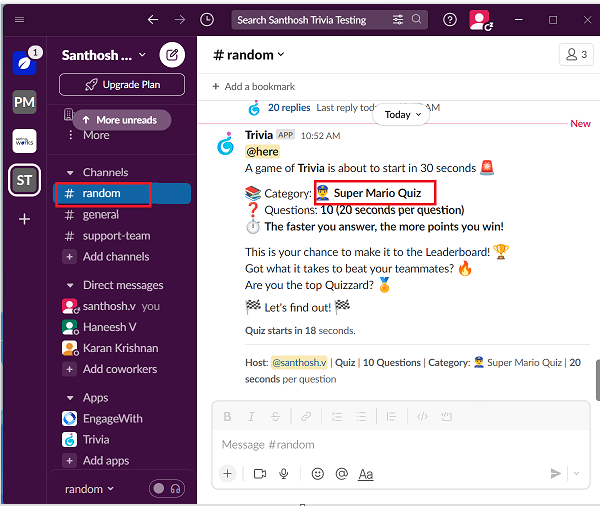Insert blockquote in composer
600x506 pixels.
[391, 416]
